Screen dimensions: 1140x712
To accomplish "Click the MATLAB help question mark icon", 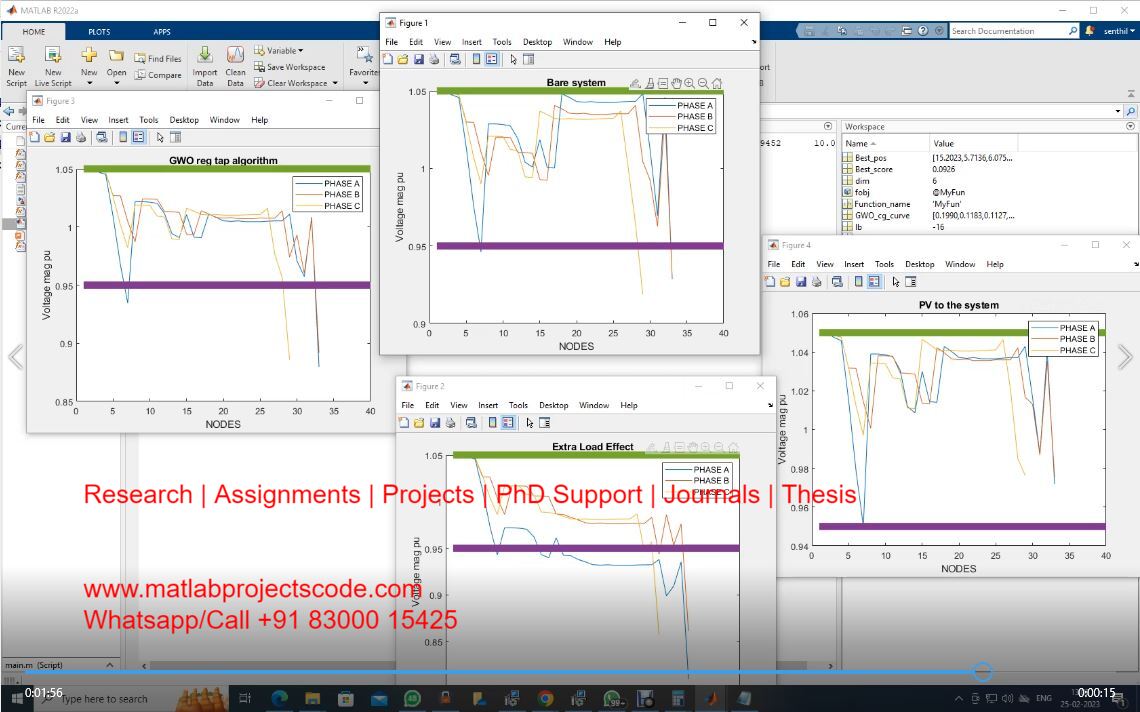I will coord(923,31).
